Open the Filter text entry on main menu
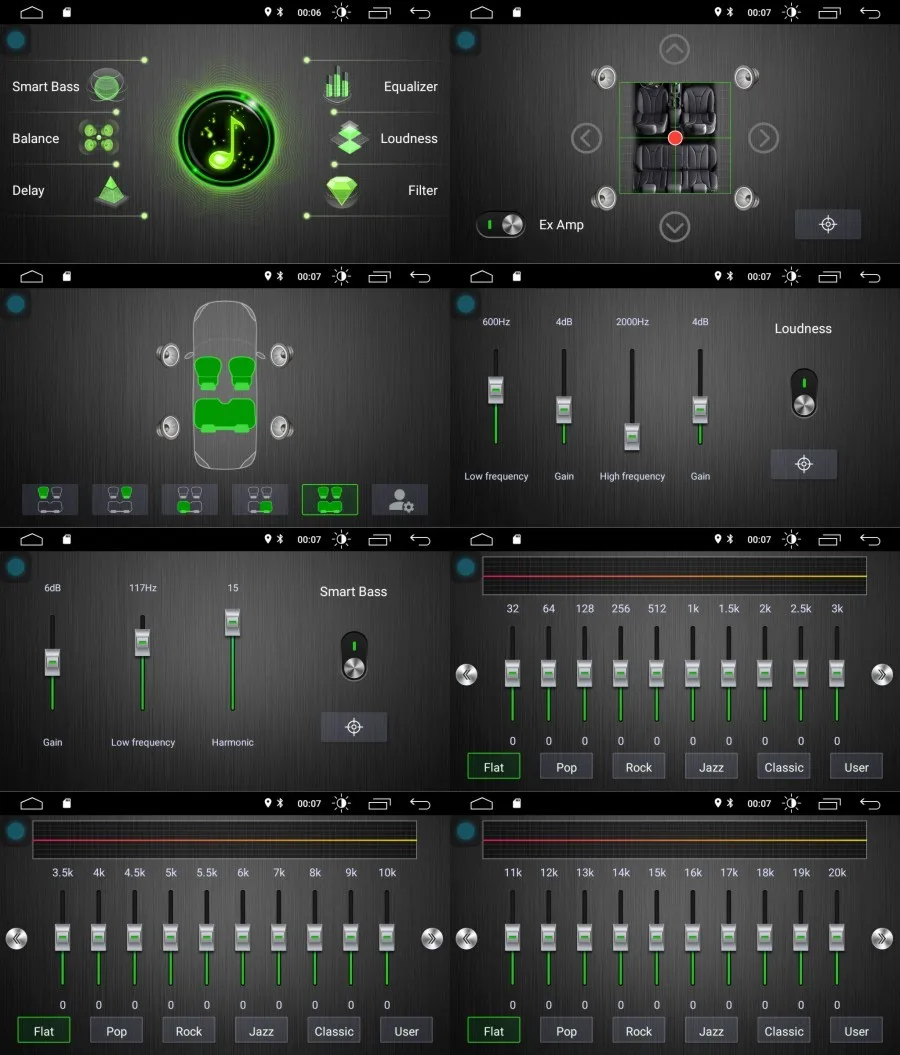Image resolution: width=900 pixels, height=1055 pixels. click(x=422, y=190)
